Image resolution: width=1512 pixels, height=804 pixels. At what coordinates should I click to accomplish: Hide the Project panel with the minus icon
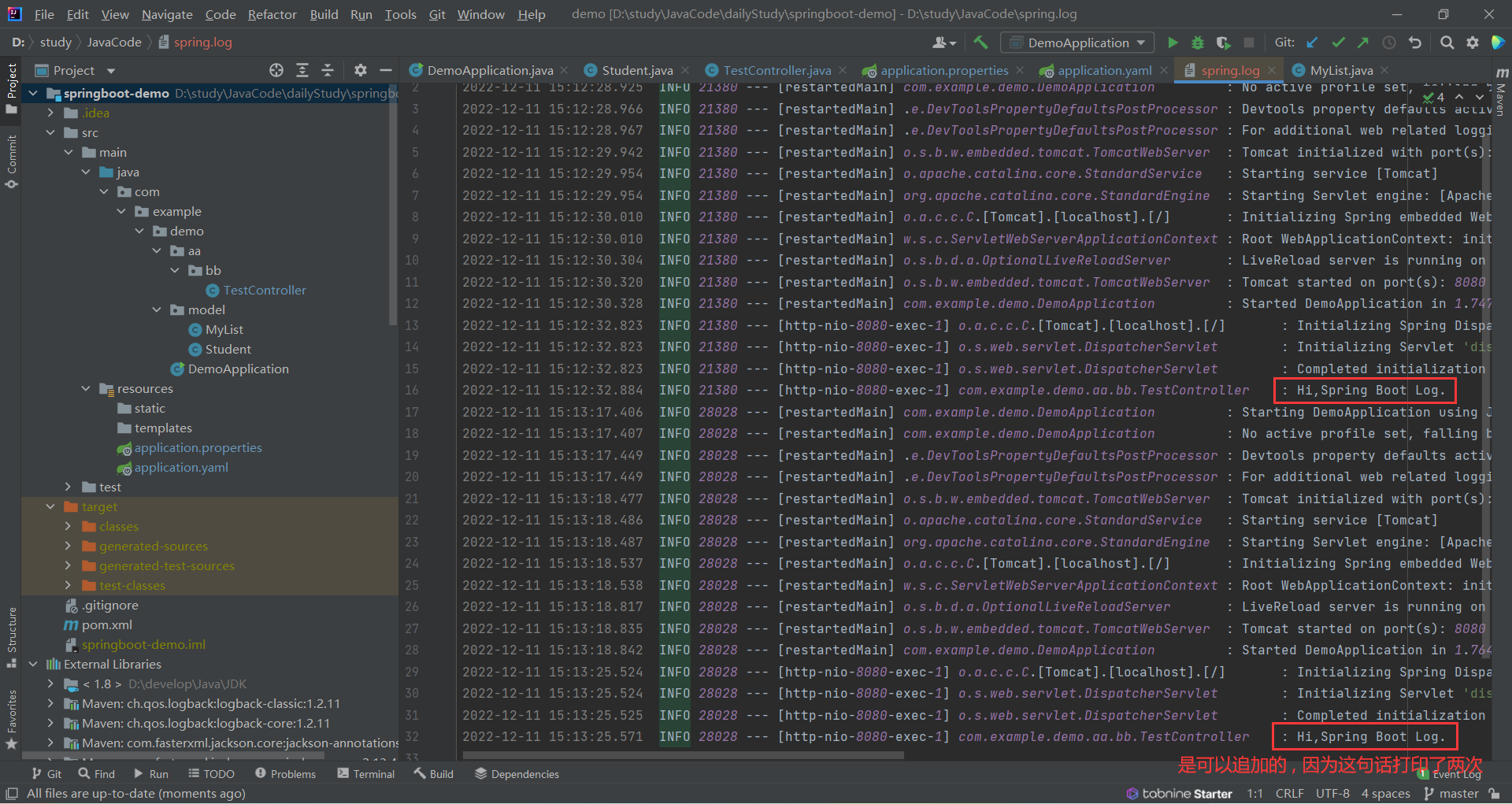(x=386, y=70)
